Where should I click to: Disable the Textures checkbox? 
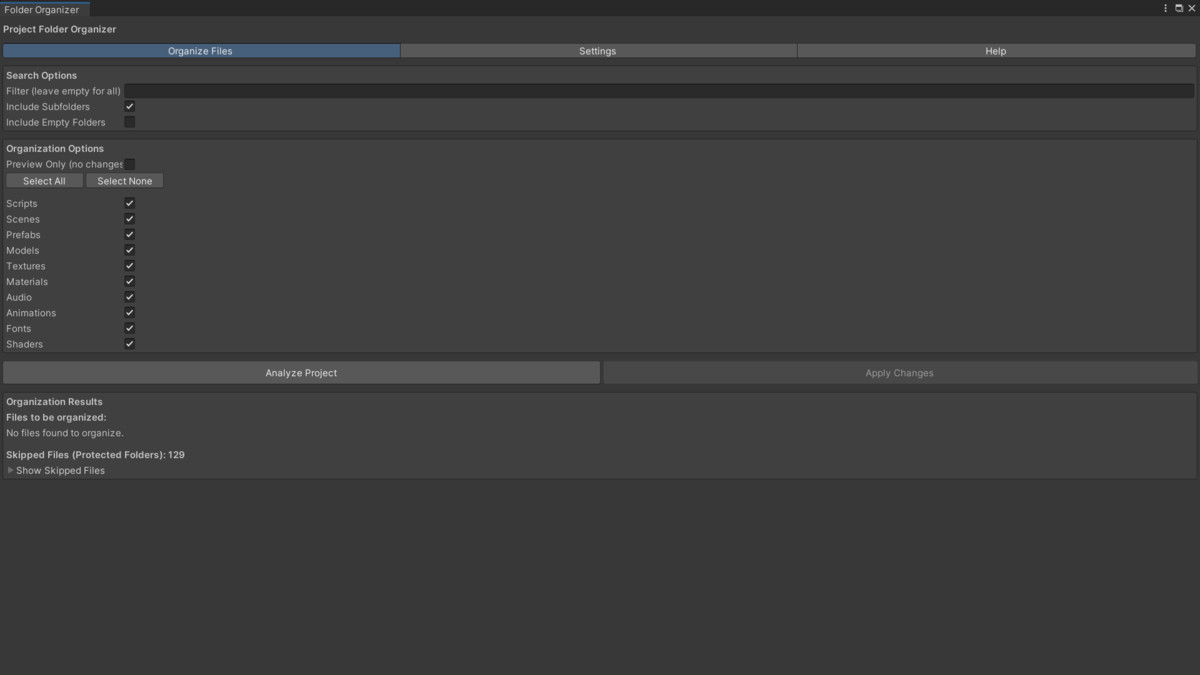[129, 265]
